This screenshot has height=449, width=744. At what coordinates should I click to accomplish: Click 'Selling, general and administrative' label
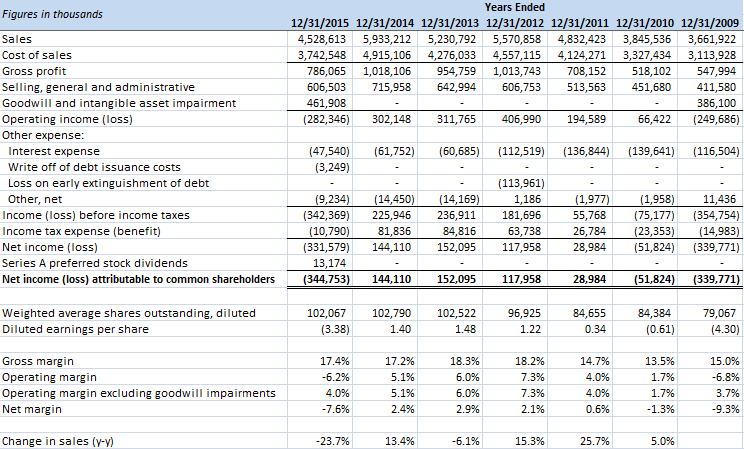(x=98, y=87)
